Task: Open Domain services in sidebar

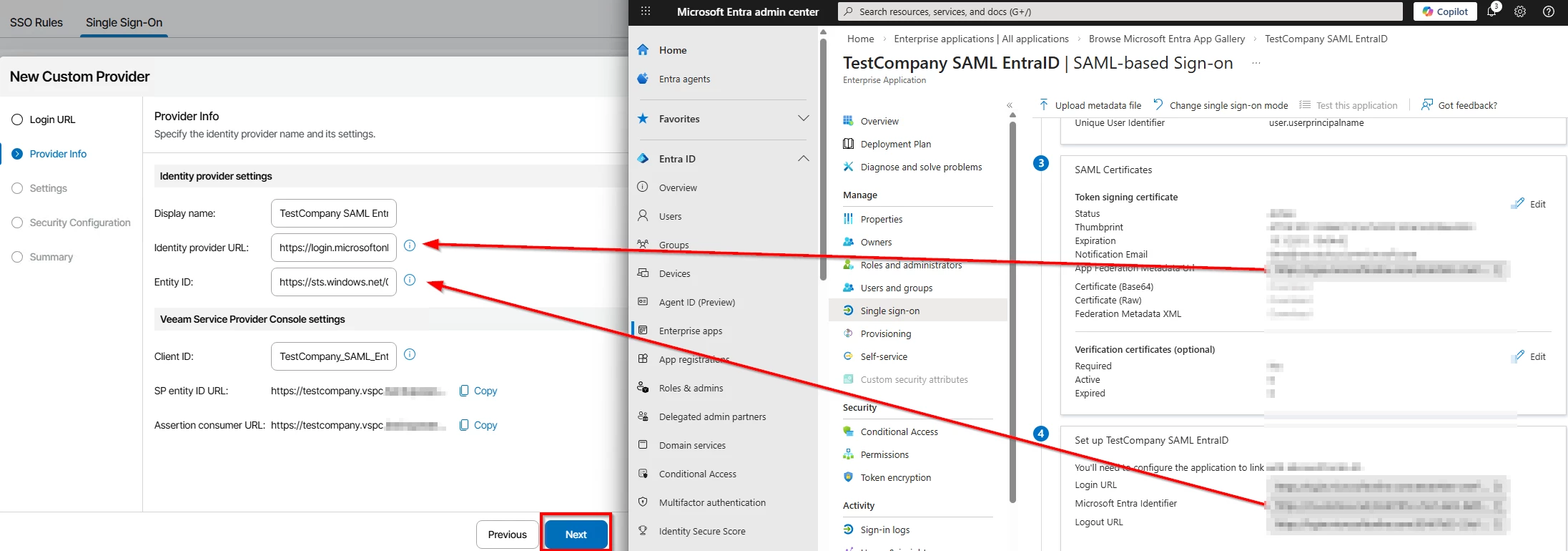Action: (x=692, y=445)
